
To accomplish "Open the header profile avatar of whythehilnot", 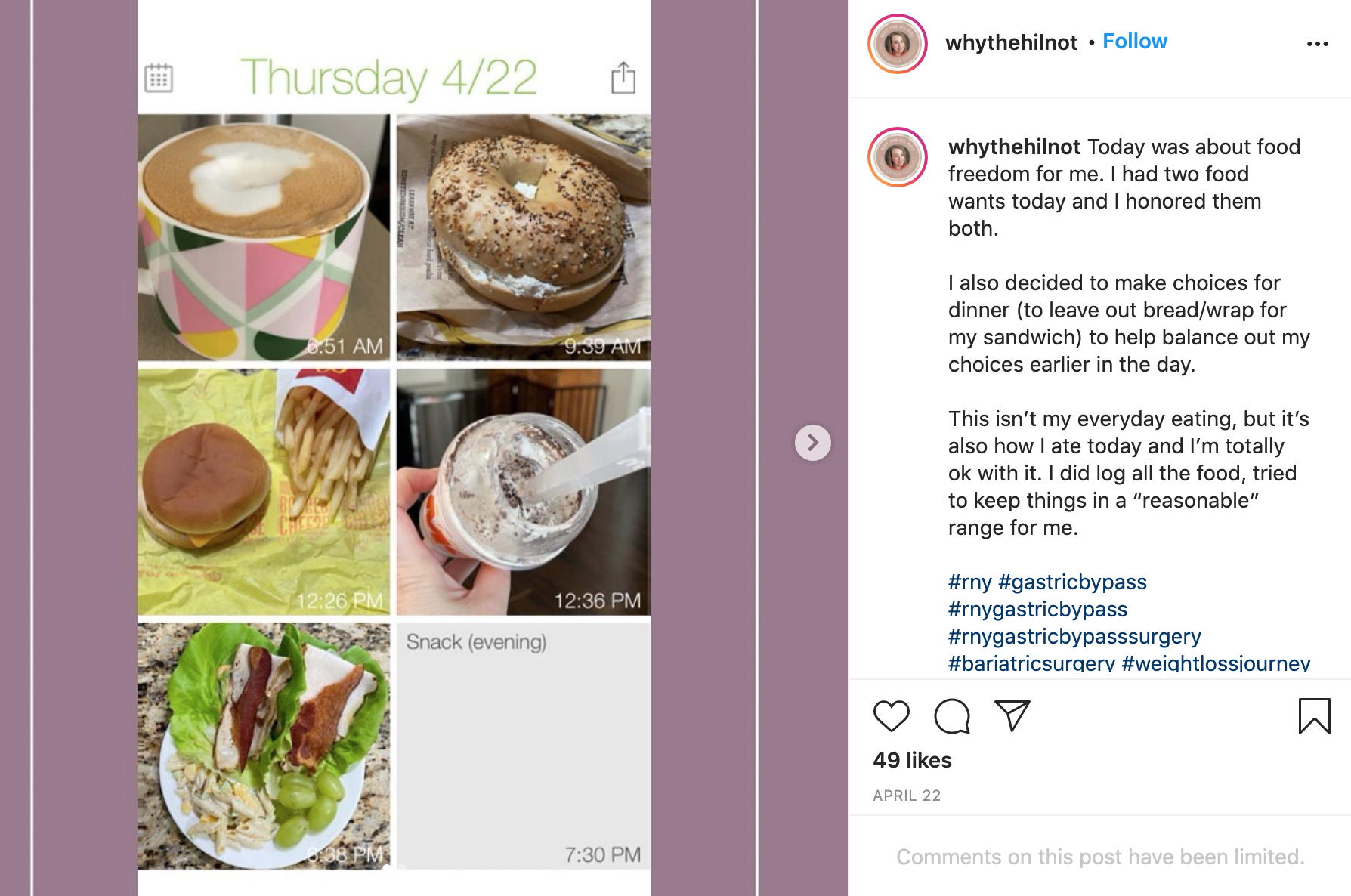I will [898, 44].
